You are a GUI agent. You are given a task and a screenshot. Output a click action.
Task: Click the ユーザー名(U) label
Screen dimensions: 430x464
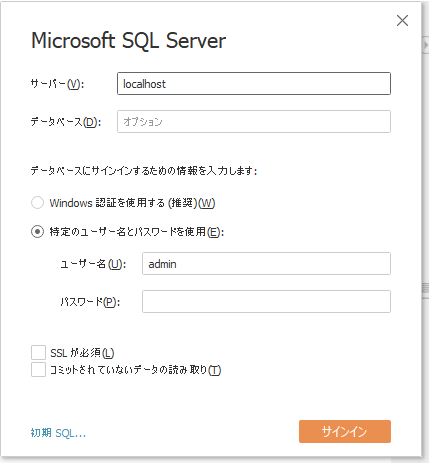tap(93, 264)
